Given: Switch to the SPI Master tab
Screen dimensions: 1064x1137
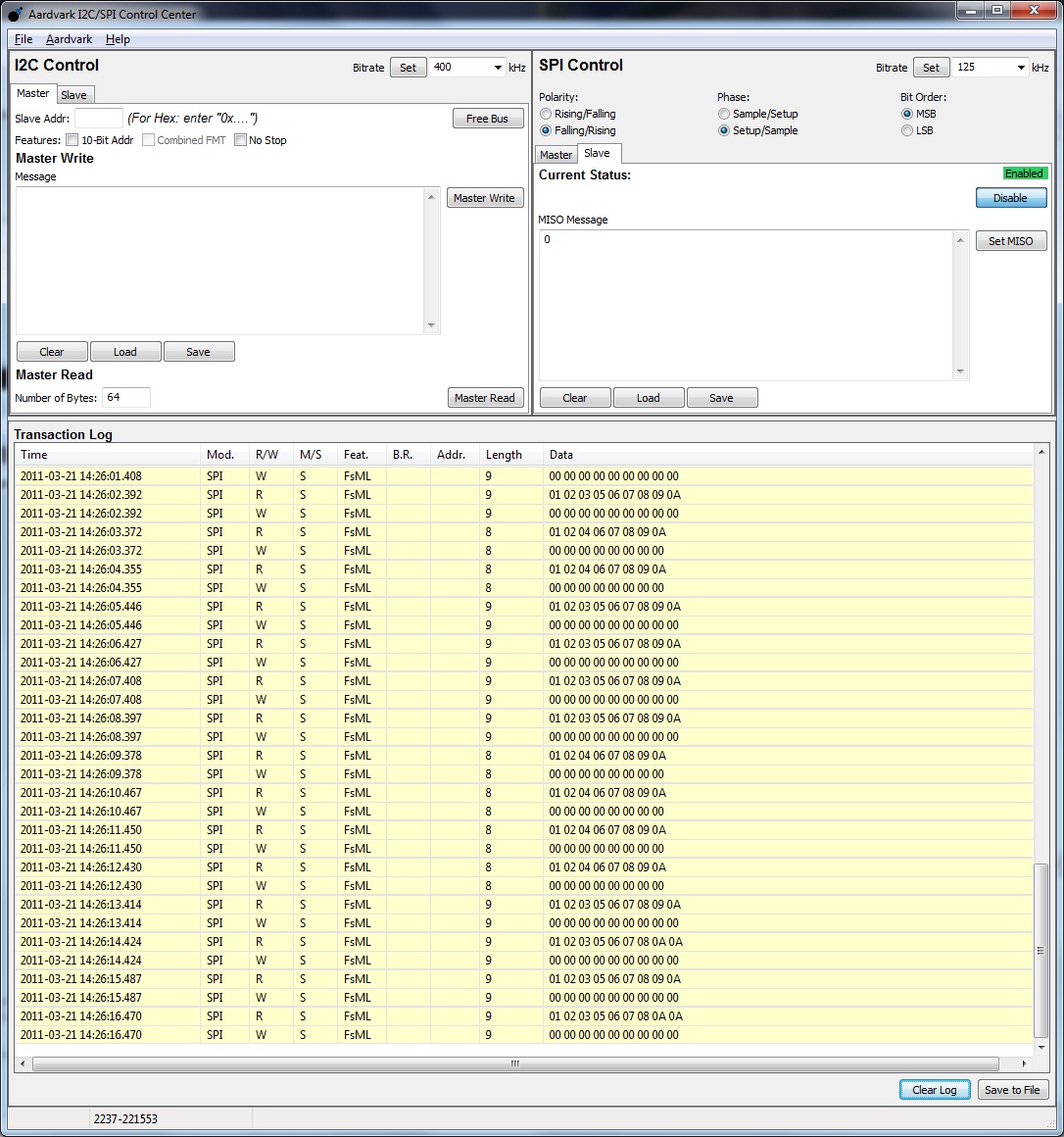Looking at the screenshot, I should pyautogui.click(x=556, y=155).
